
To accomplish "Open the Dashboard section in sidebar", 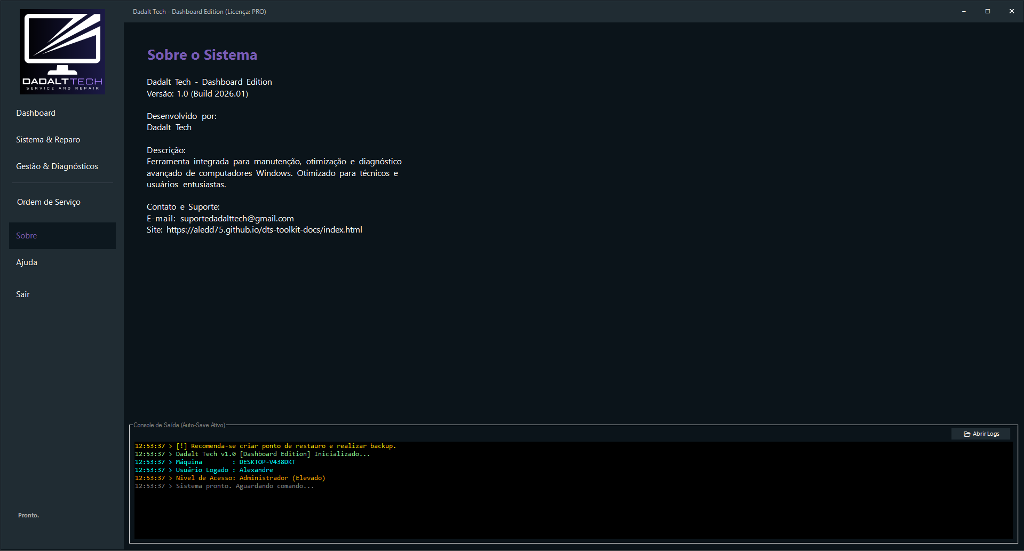I will point(36,113).
